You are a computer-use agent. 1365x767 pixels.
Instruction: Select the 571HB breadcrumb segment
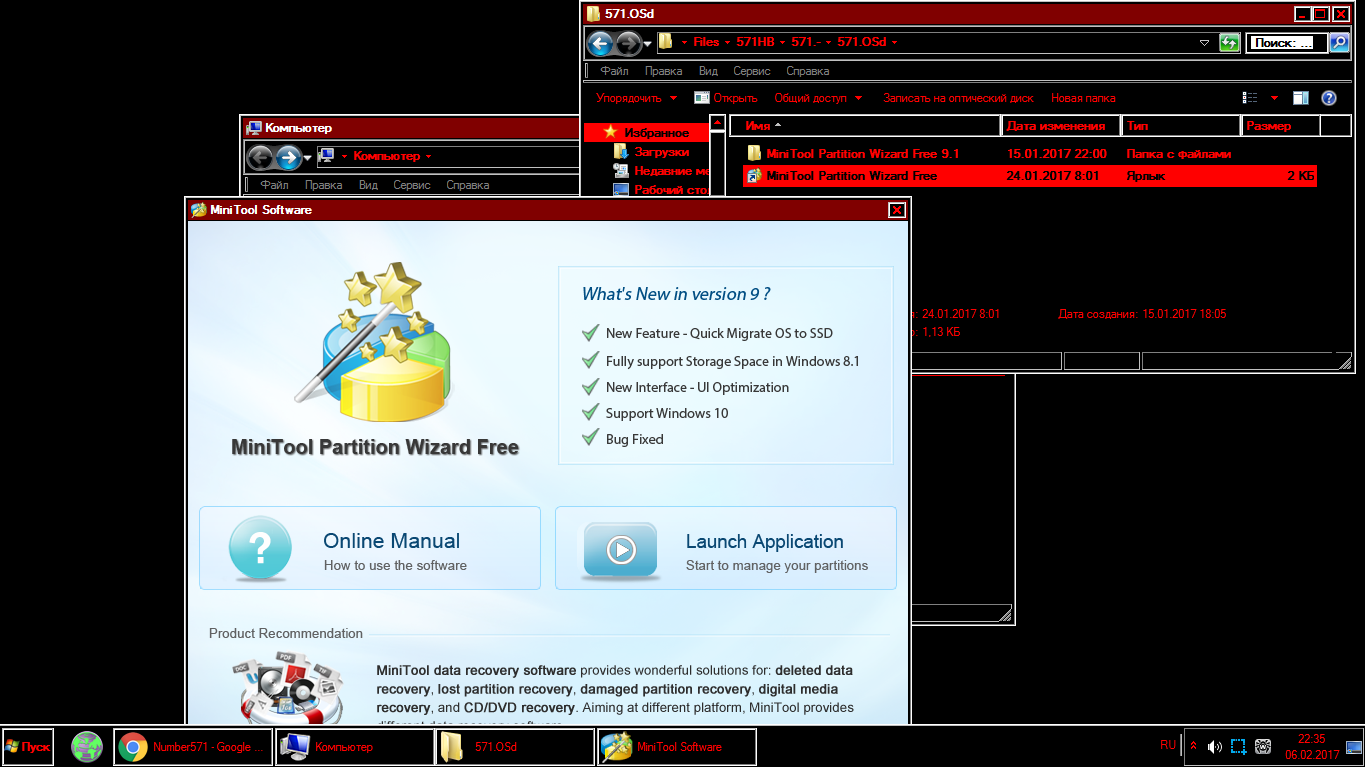(755, 42)
